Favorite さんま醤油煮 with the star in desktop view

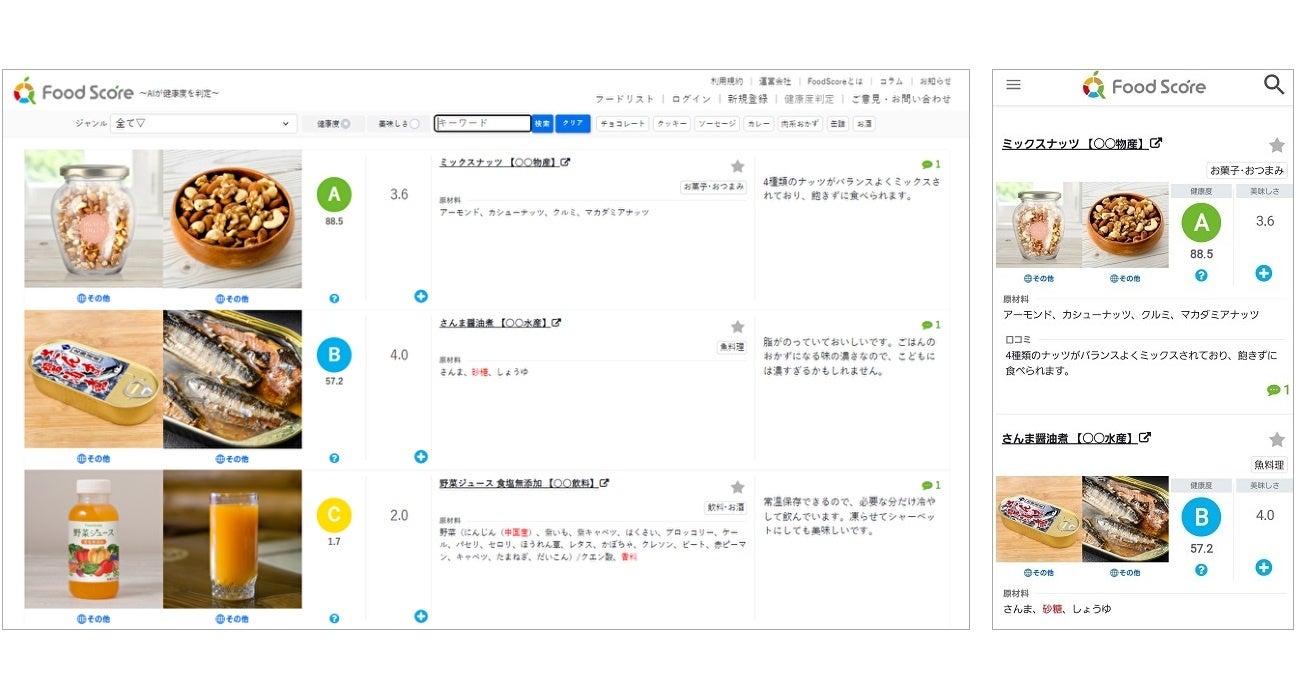click(x=737, y=327)
